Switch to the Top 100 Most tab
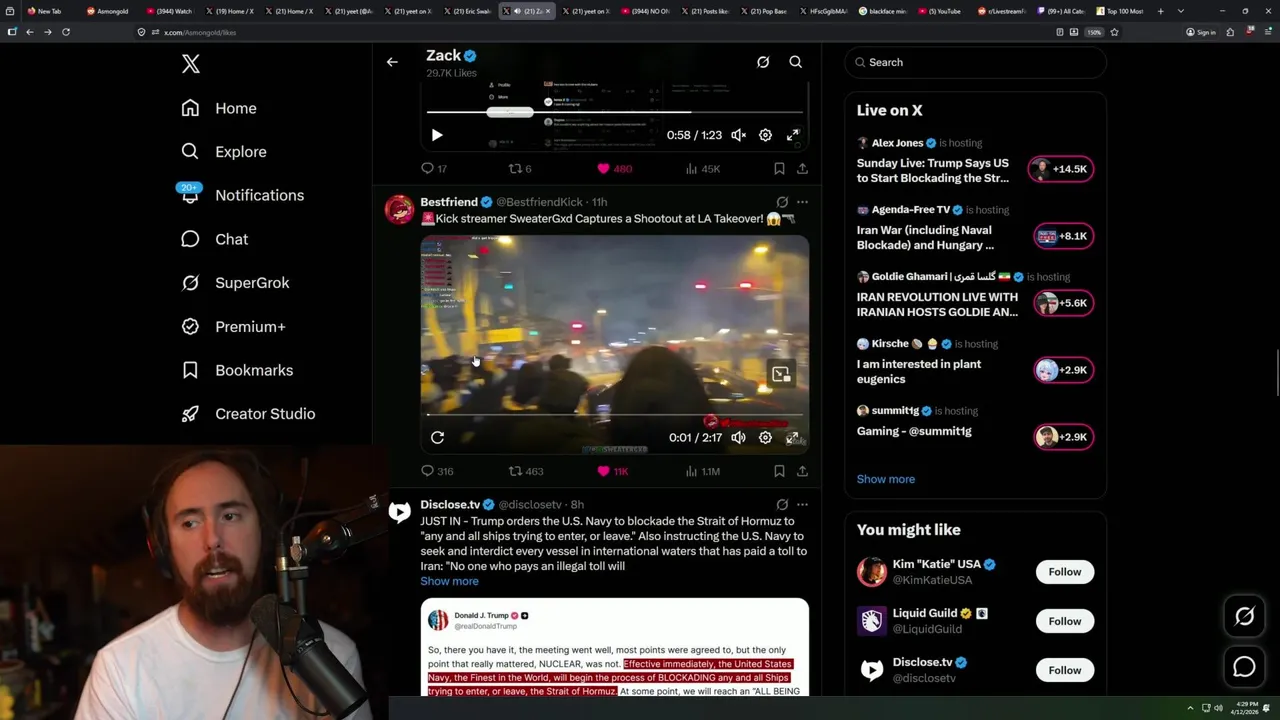Screen dimensions: 1280x720 pos(1120,11)
